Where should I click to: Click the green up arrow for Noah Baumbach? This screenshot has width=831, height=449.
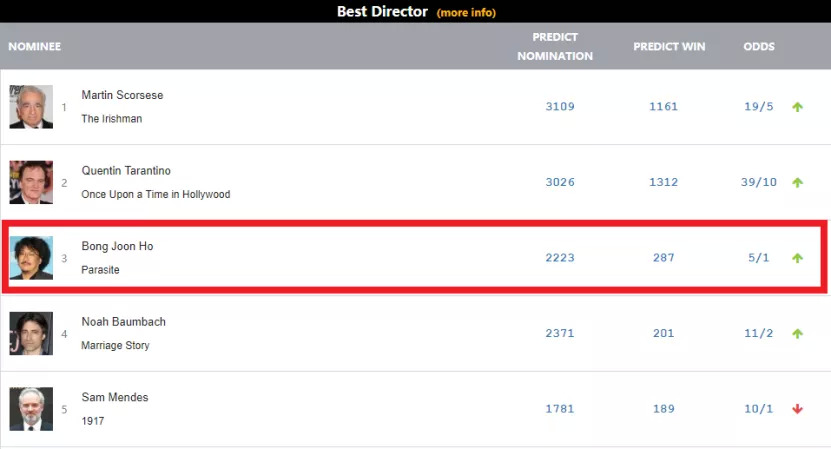797,334
